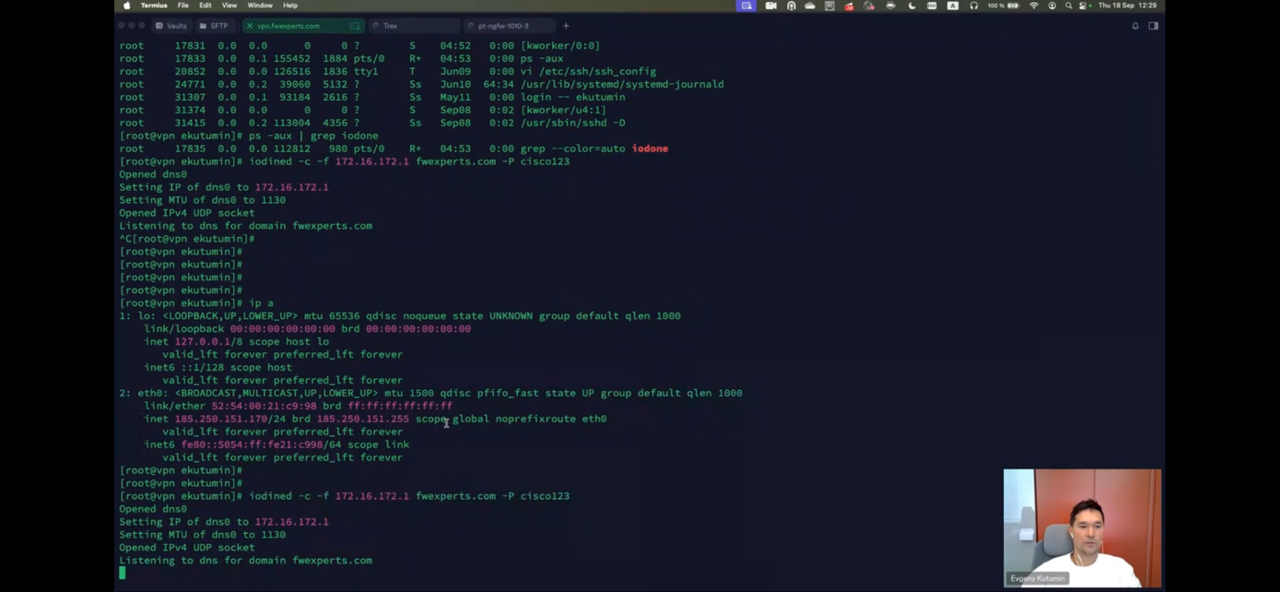Viewport: 1280px width, 592px height.
Task: Open the Apple menu
Action: point(126,6)
